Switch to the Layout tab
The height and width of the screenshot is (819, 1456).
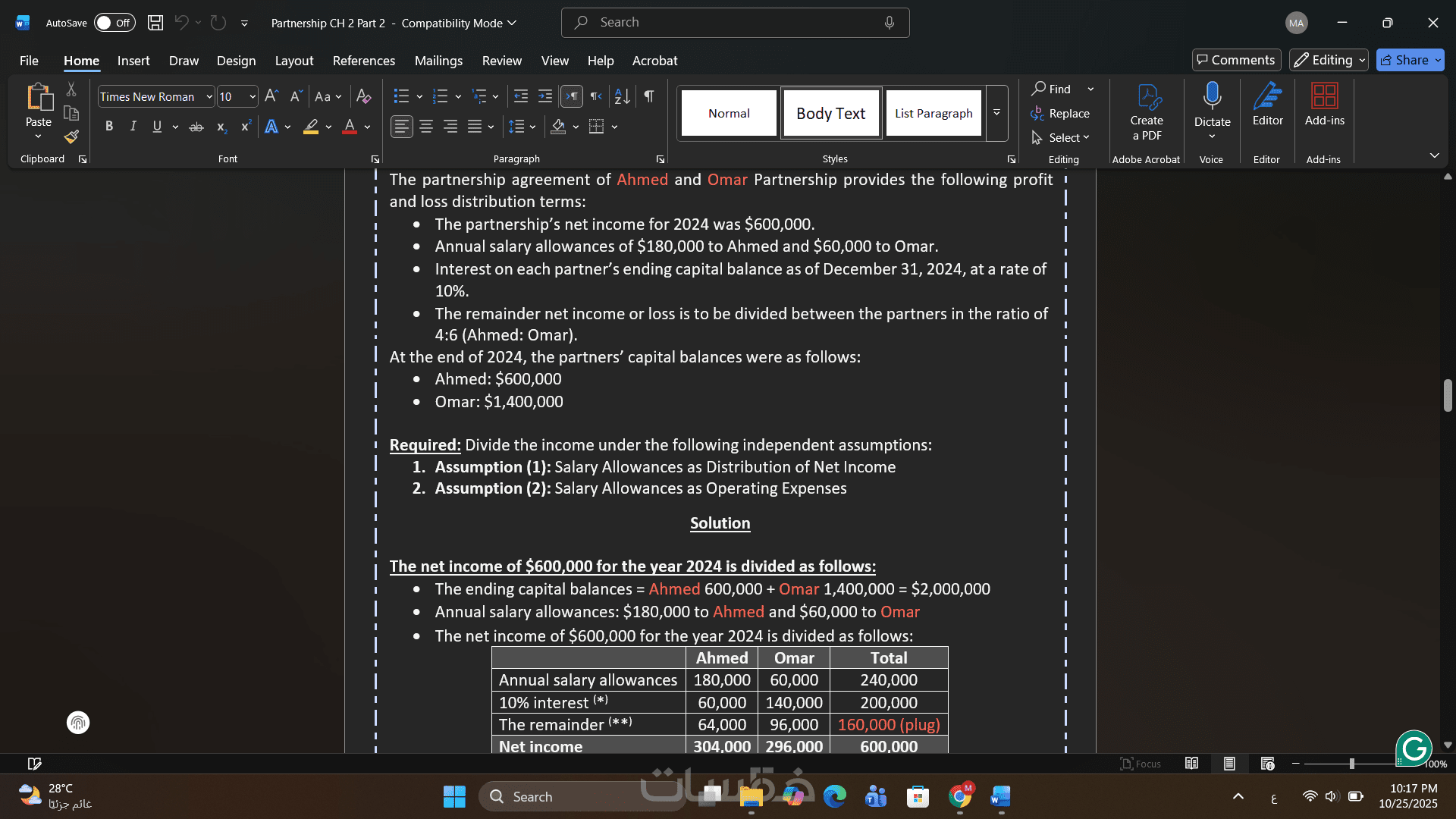pos(293,61)
